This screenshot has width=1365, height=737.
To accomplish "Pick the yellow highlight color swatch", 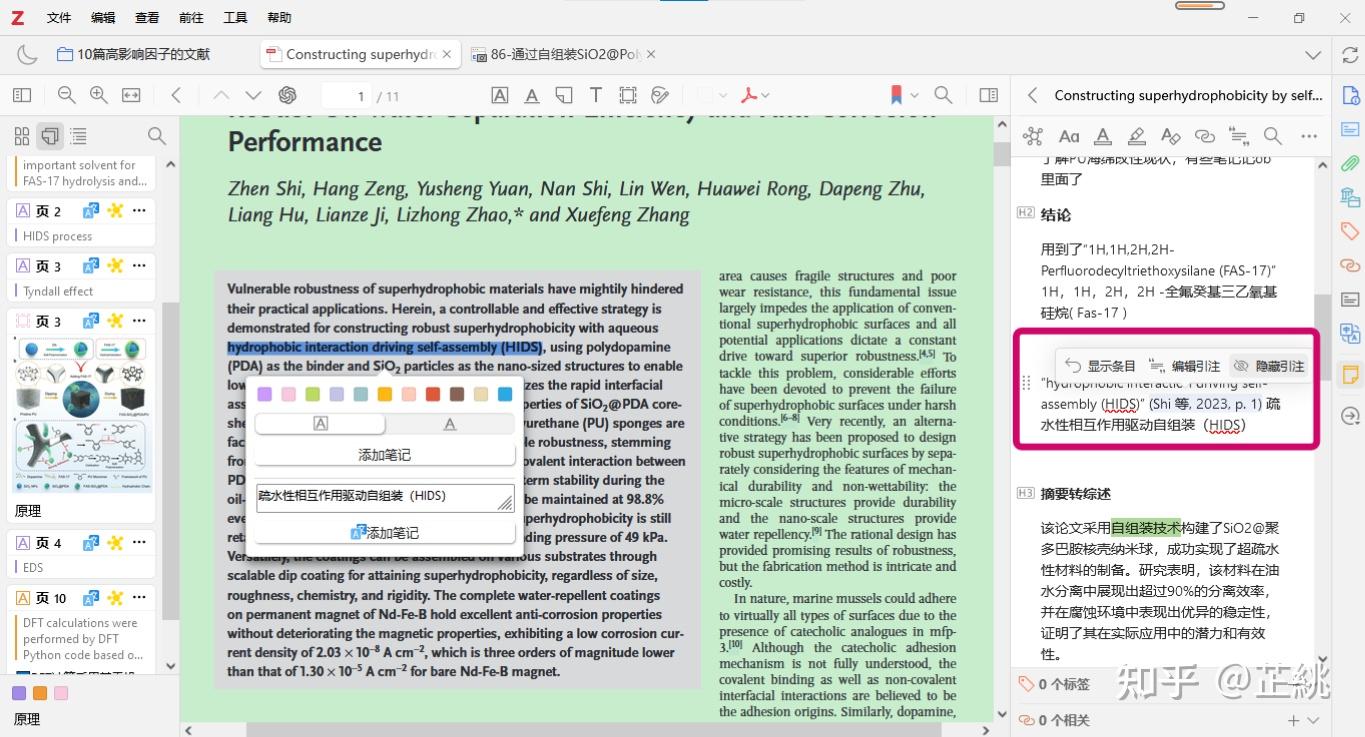I will point(384,394).
